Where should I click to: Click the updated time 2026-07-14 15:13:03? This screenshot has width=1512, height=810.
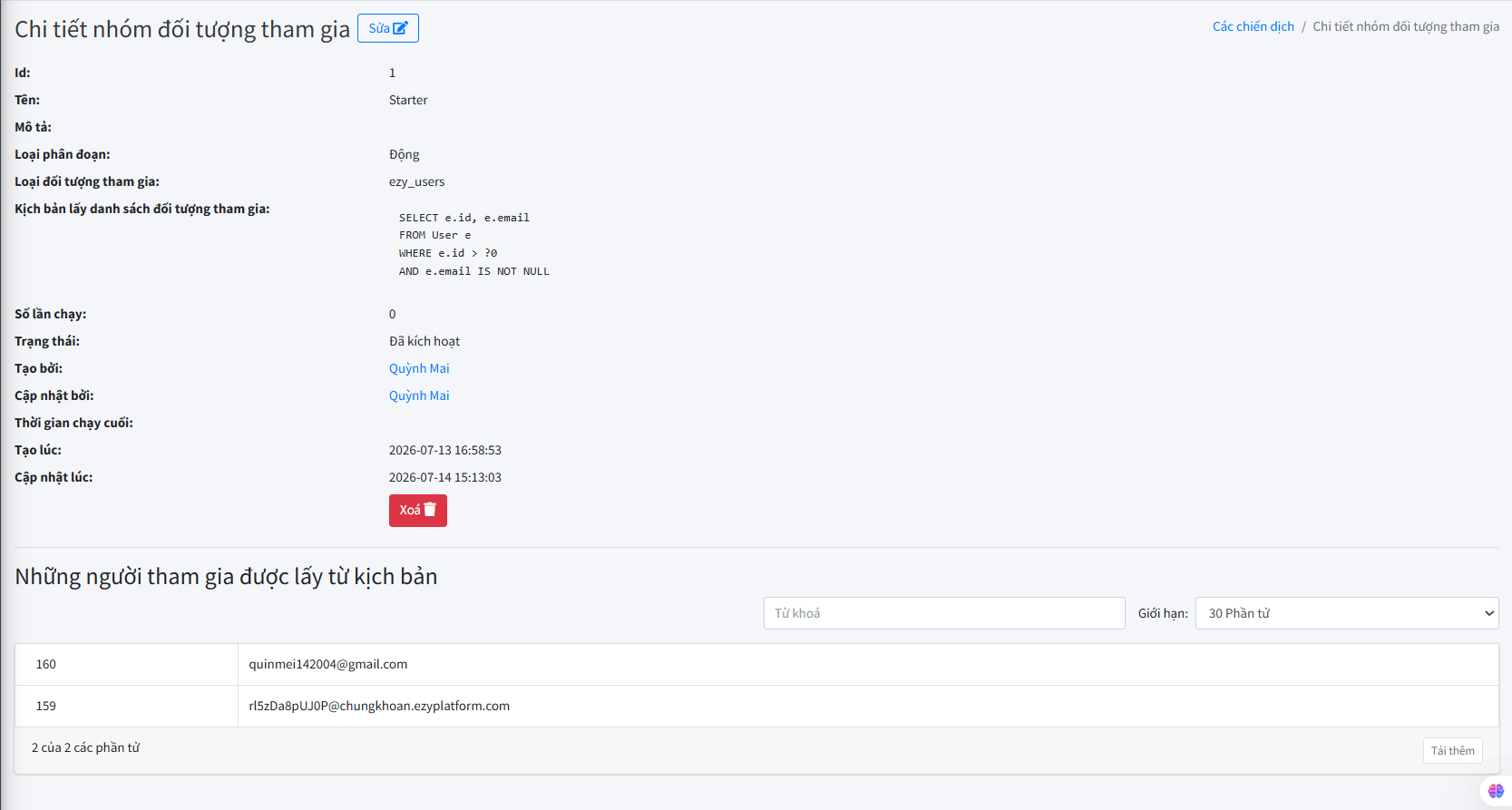tap(445, 477)
